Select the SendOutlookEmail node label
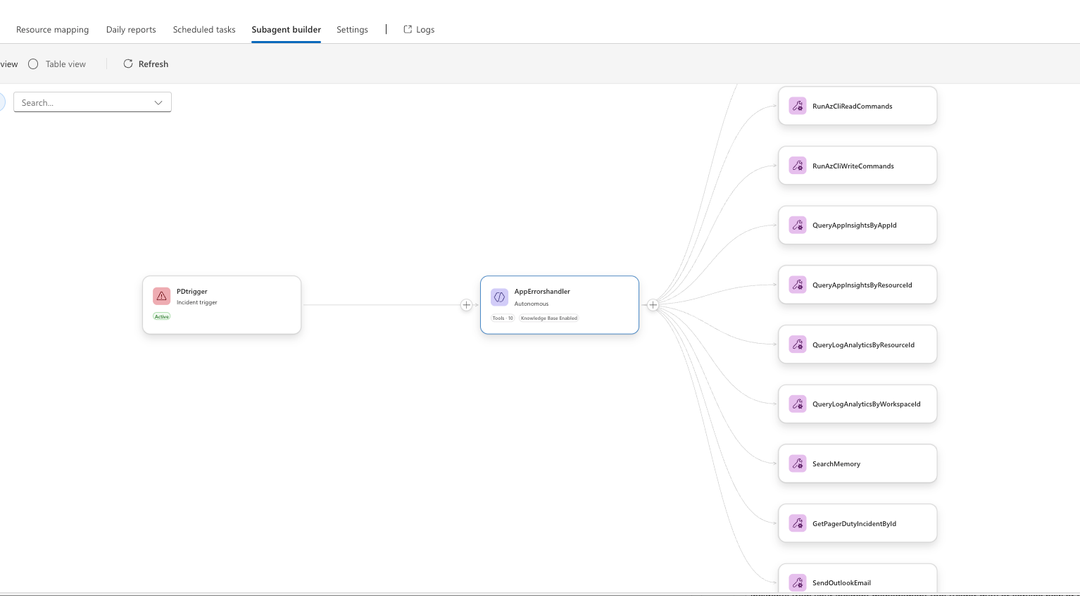 (841, 583)
